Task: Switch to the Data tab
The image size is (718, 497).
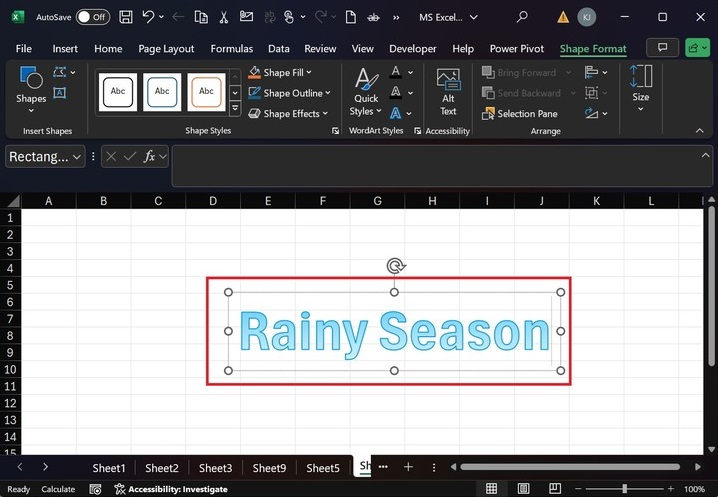Action: pos(279,49)
